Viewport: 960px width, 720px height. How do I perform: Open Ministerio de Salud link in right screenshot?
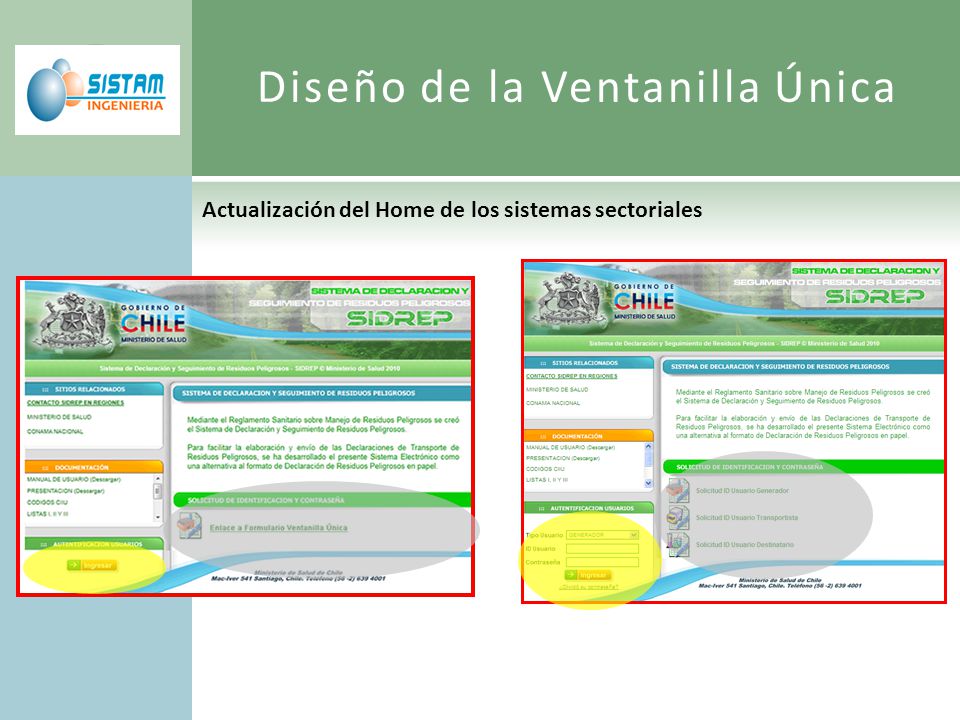[x=557, y=389]
